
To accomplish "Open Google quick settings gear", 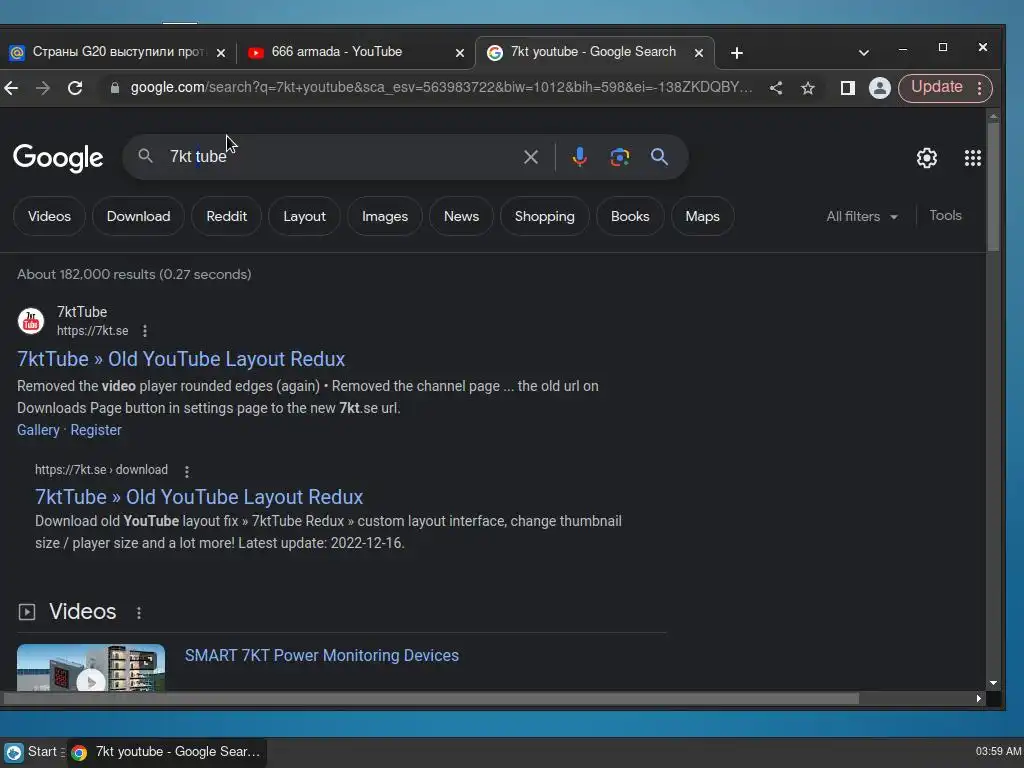I will tap(927, 157).
